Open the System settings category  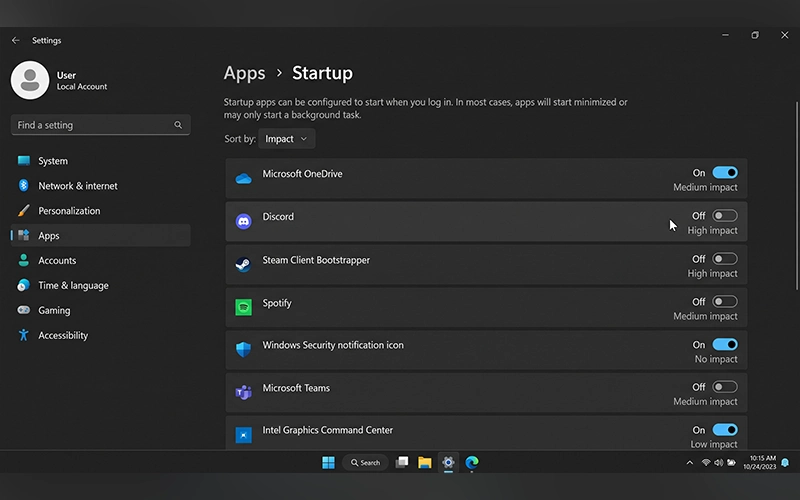pos(101,161)
